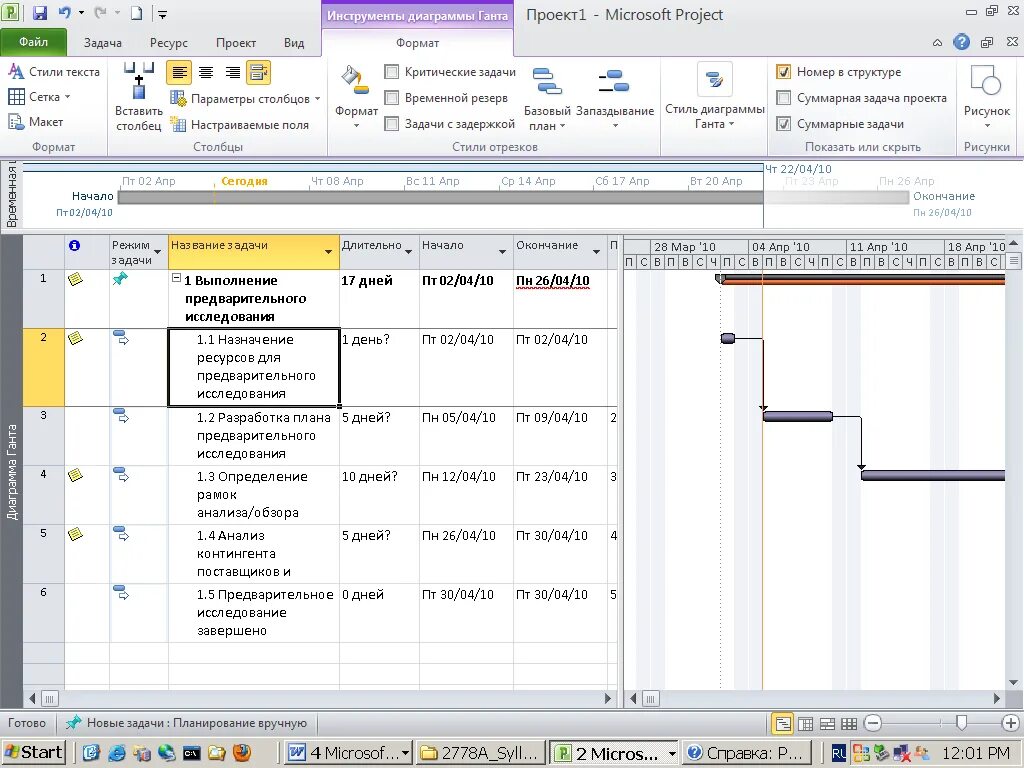Switch to task usage view icon in status bar
1024x768 pixels.
click(806, 724)
